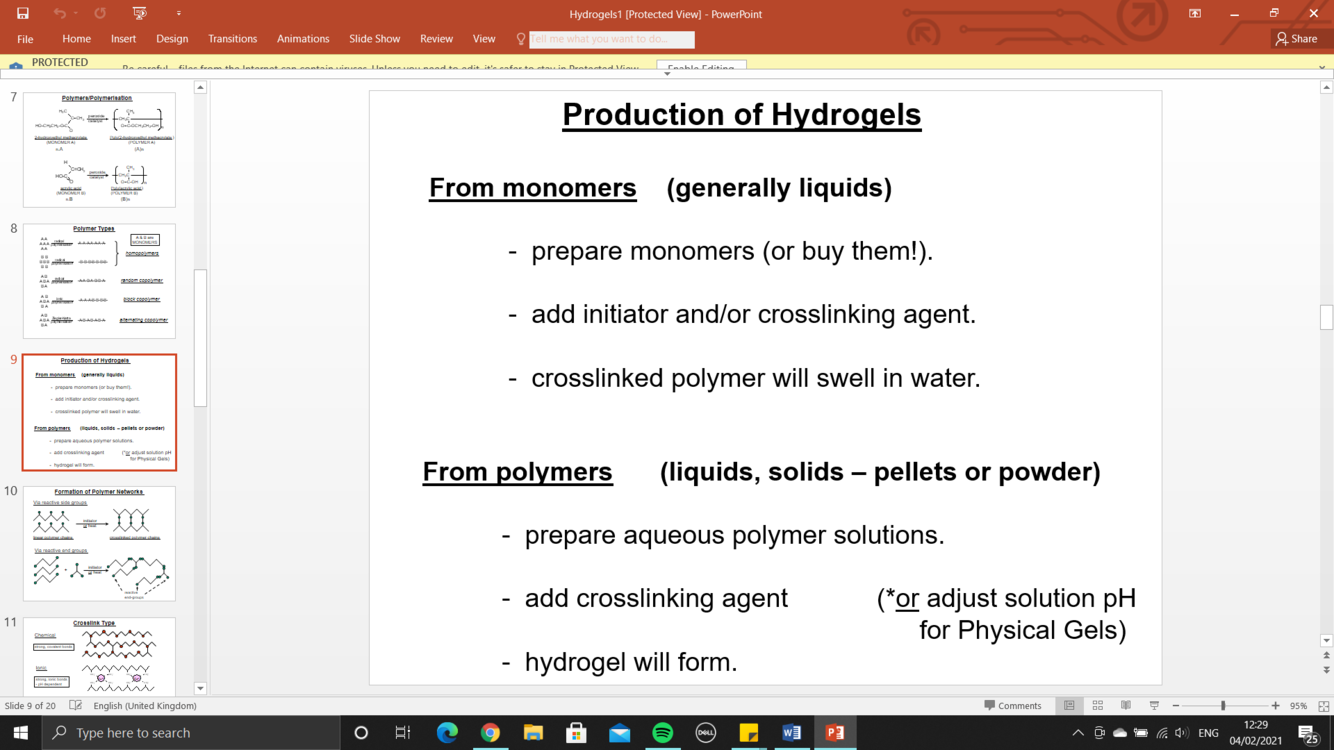The image size is (1334, 750).
Task: Open Ribbon Display Options icon
Action: coord(1195,14)
